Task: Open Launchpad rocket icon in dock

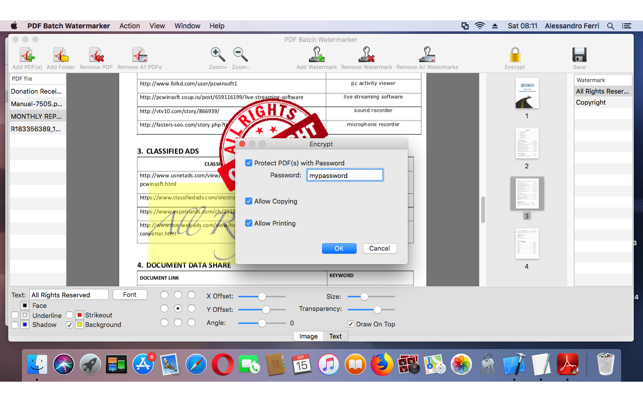Action: coord(90,364)
